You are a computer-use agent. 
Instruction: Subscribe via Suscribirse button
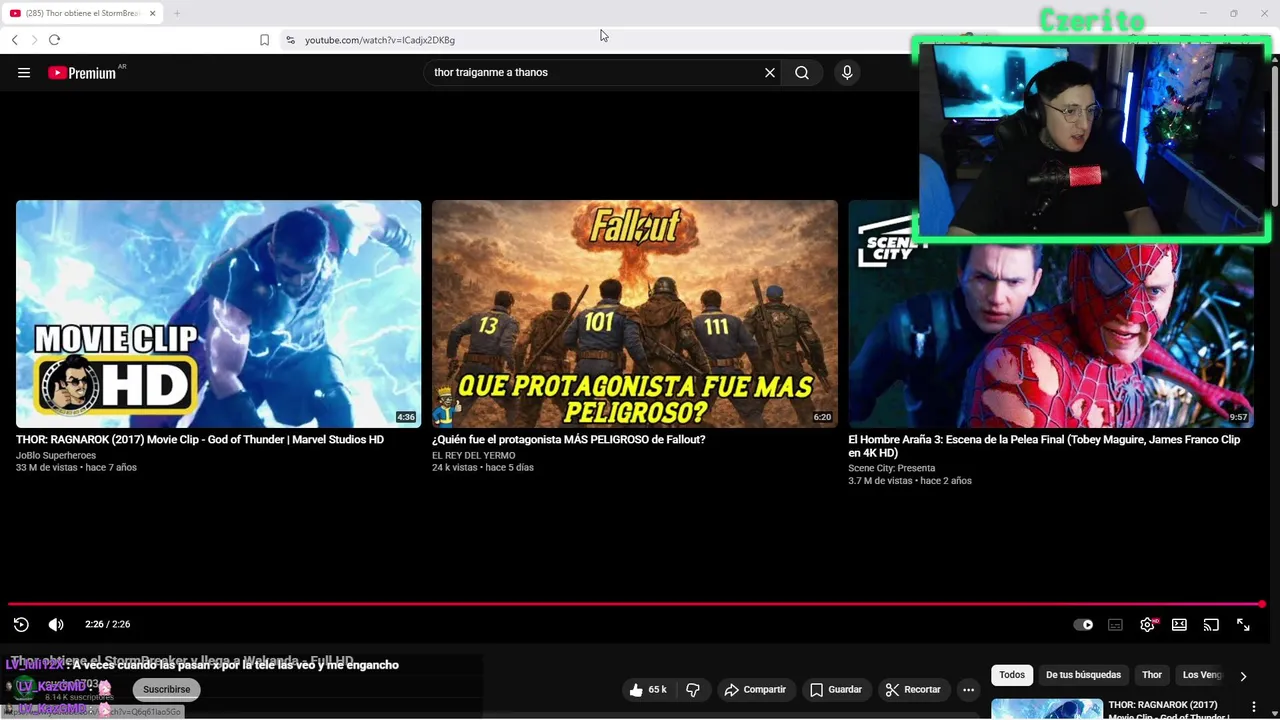(166, 689)
